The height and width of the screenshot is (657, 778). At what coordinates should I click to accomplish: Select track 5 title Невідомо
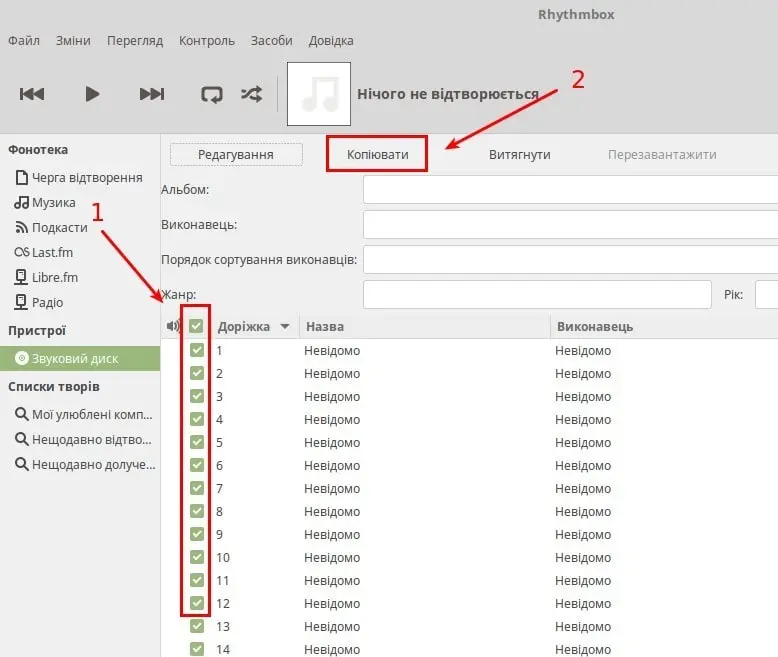coord(332,443)
